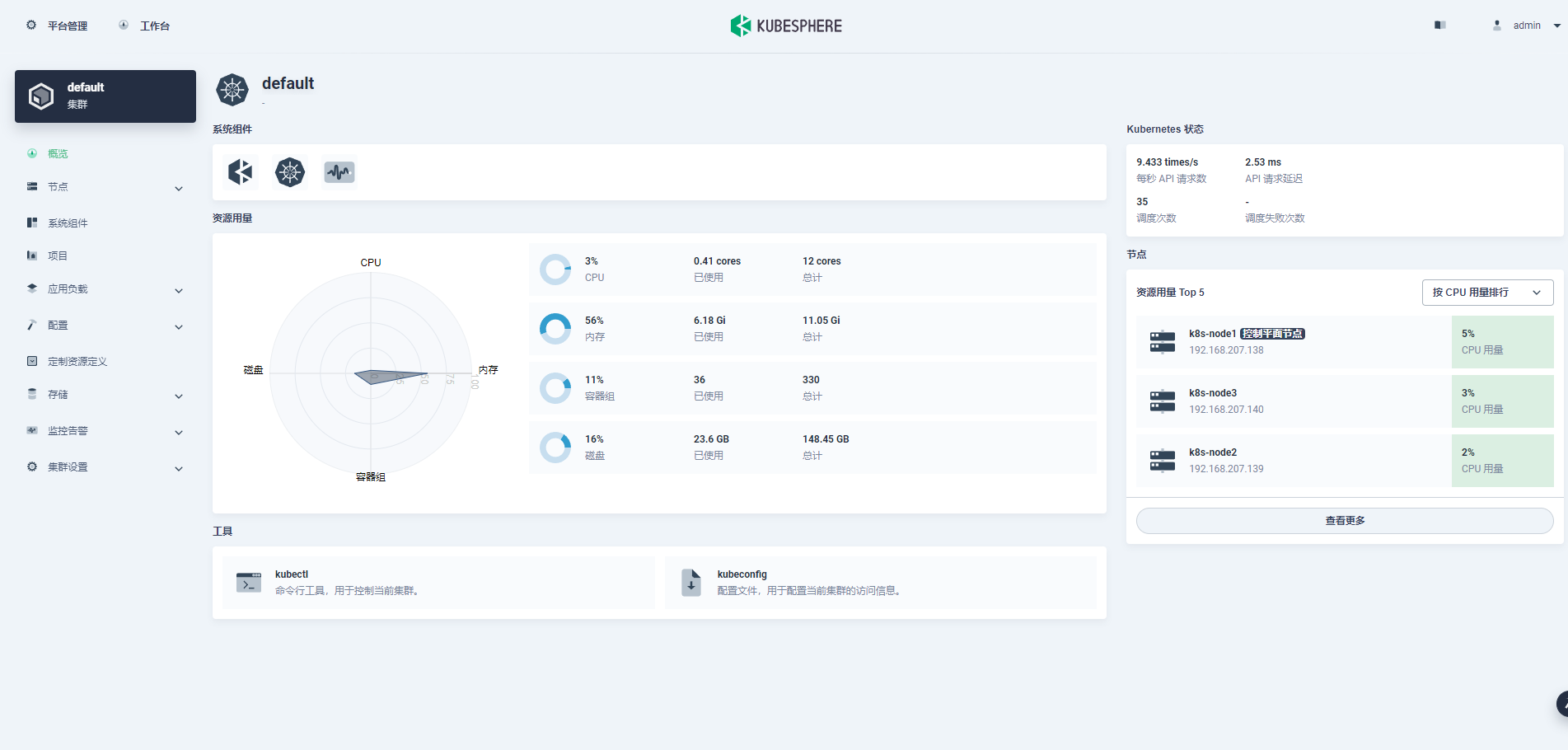Screen dimensions: 1568x750
Task: Open 定制资源定义 in the sidebar
Action: click(x=77, y=362)
